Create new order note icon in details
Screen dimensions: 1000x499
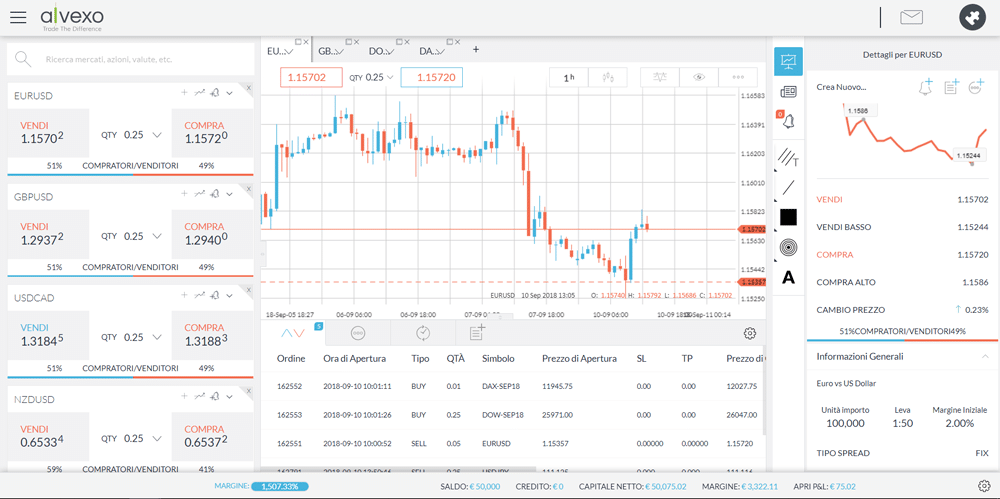click(x=952, y=87)
